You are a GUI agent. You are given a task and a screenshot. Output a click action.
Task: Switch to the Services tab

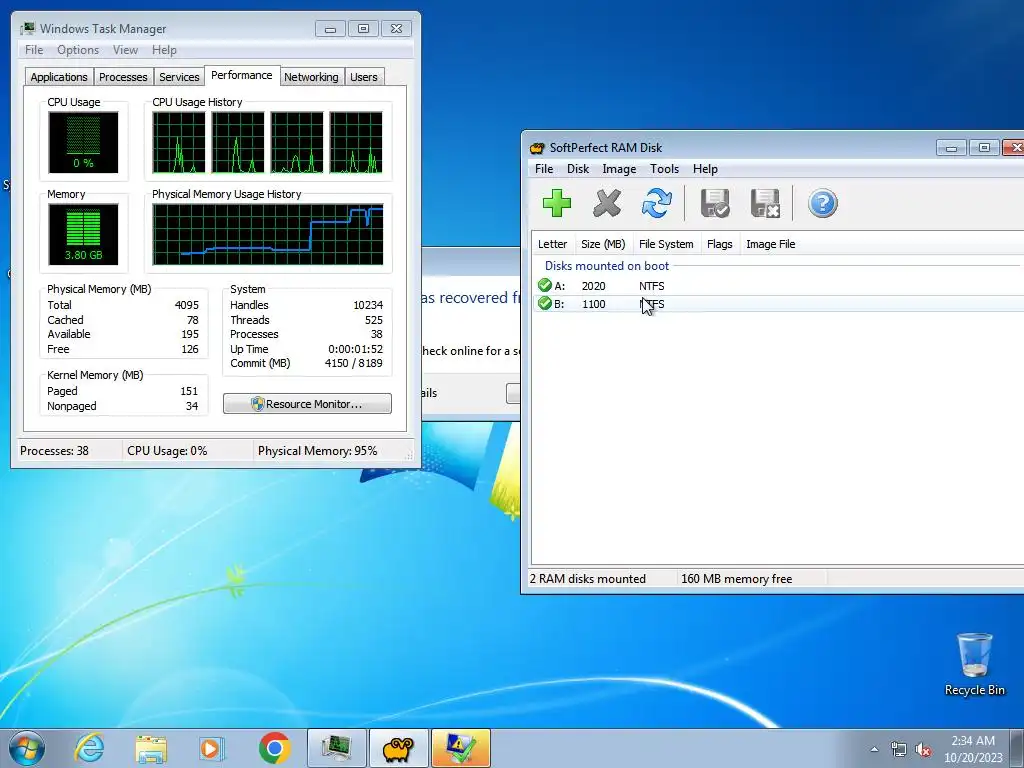pyautogui.click(x=179, y=77)
